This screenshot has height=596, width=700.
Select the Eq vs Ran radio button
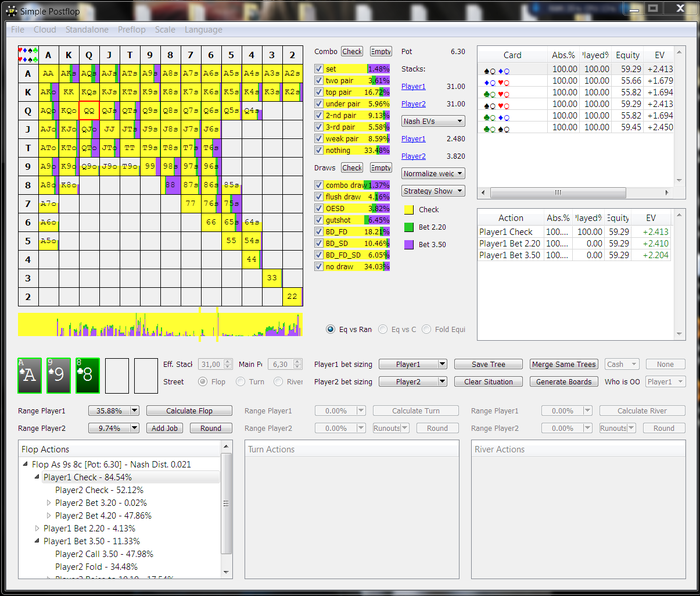click(x=331, y=329)
